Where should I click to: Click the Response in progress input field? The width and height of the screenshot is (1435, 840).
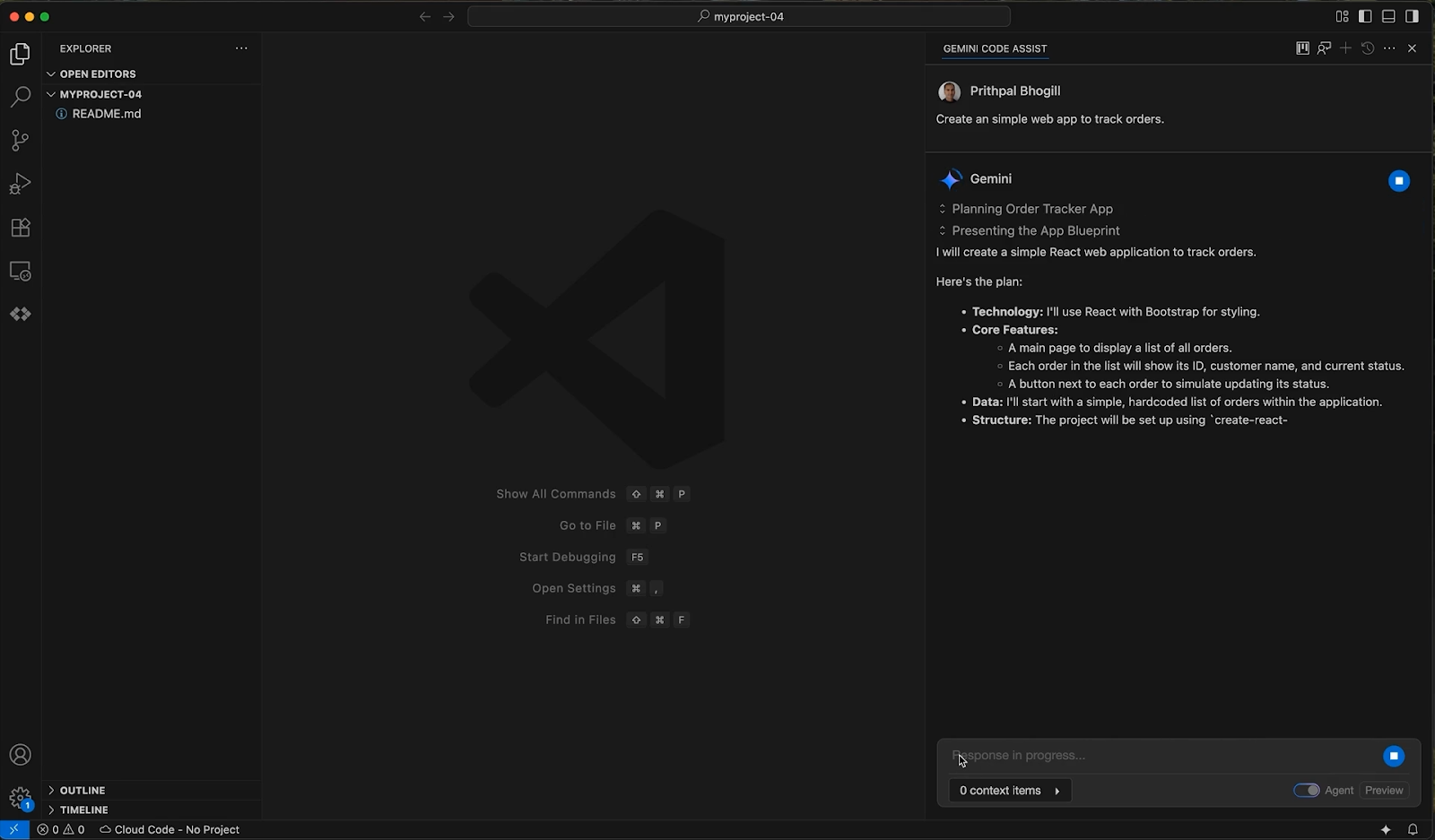1161,756
